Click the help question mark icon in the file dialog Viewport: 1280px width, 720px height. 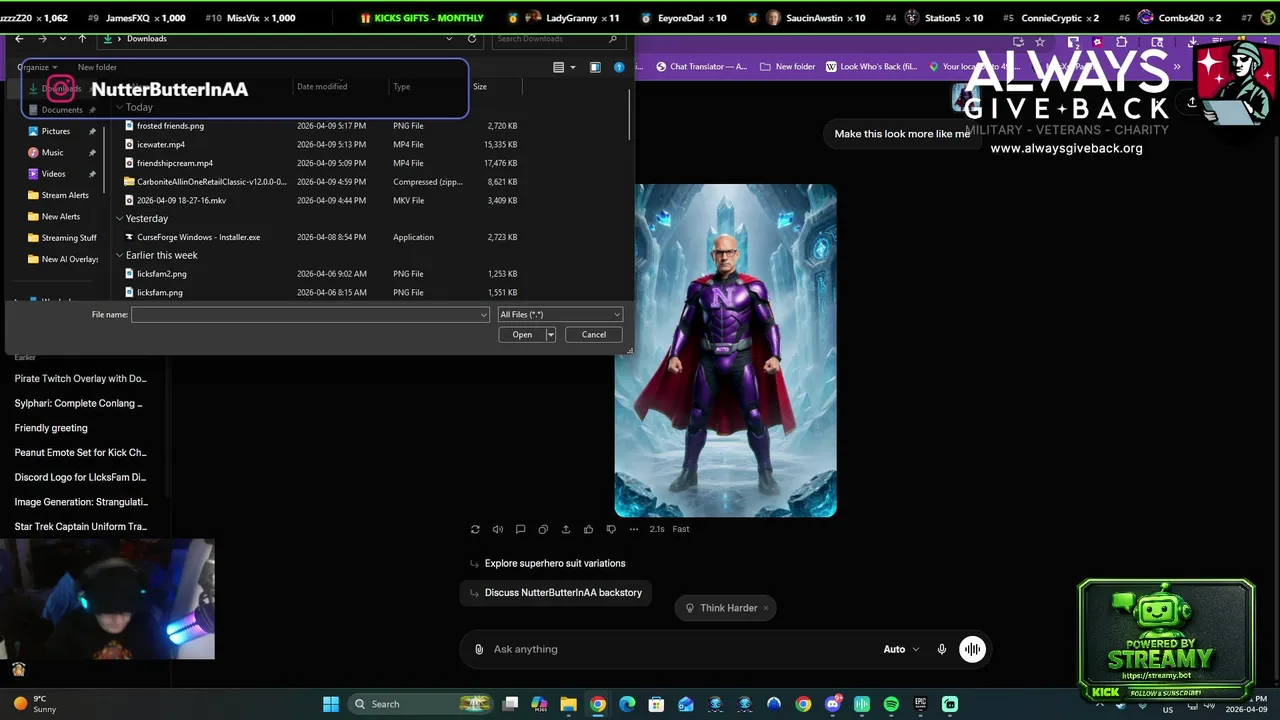click(619, 67)
